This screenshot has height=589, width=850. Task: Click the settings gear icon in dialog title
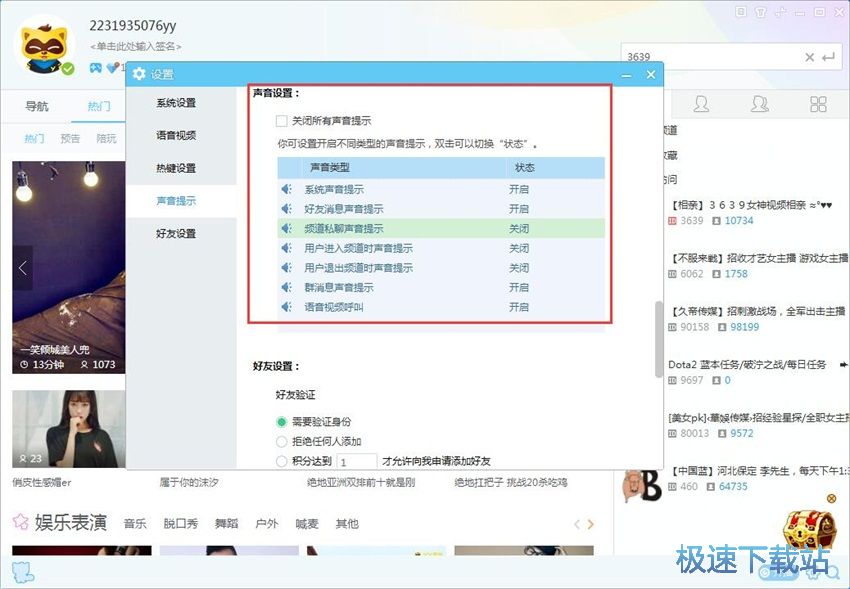point(139,74)
